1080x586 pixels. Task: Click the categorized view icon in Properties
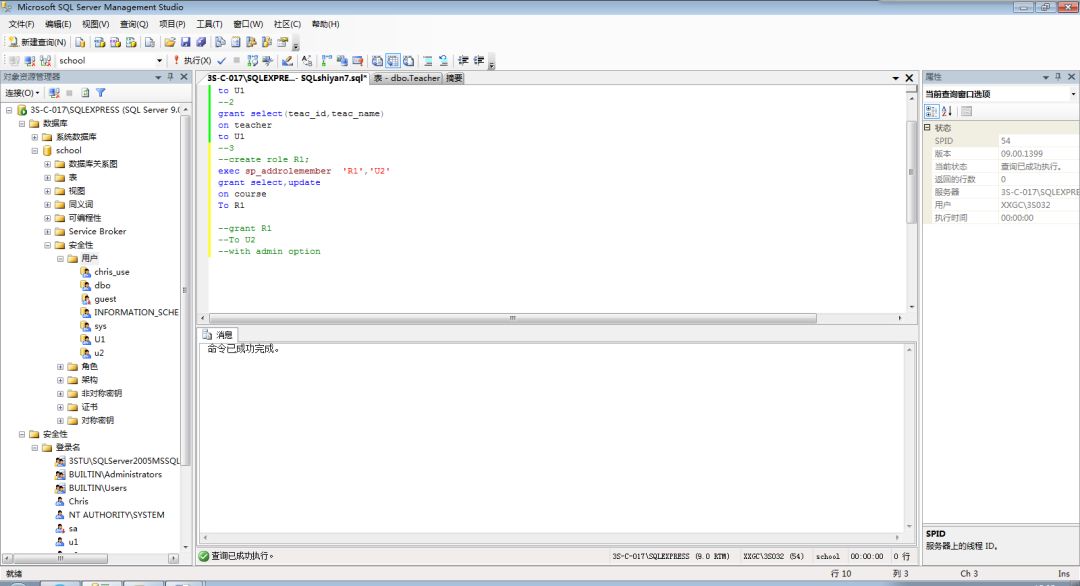931,110
